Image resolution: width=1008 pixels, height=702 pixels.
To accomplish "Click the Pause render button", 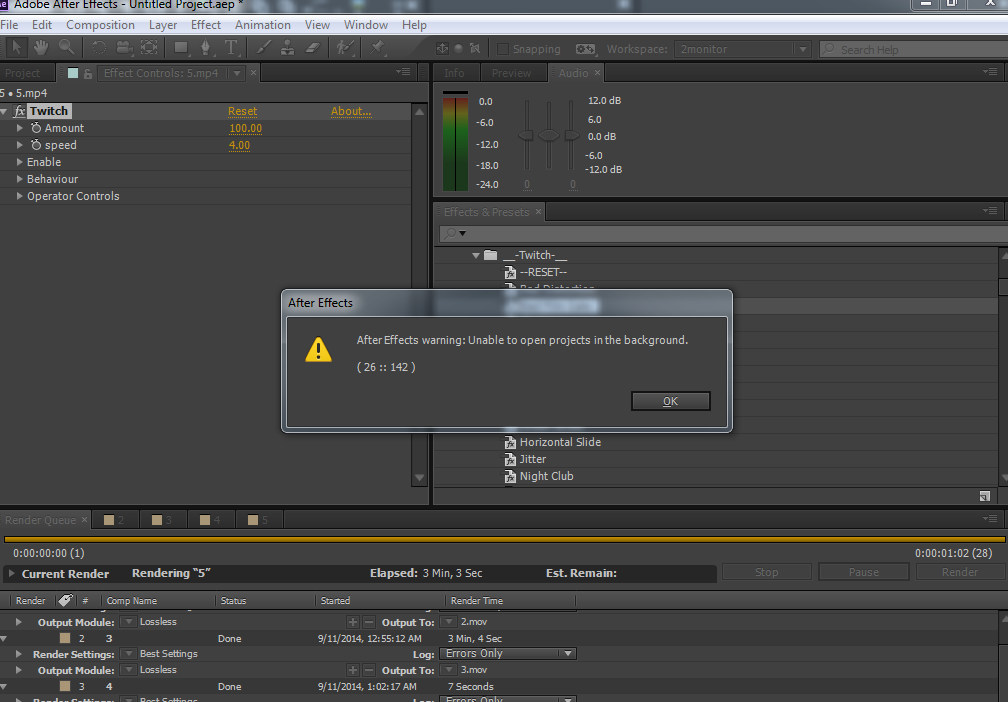I will pos(863,572).
